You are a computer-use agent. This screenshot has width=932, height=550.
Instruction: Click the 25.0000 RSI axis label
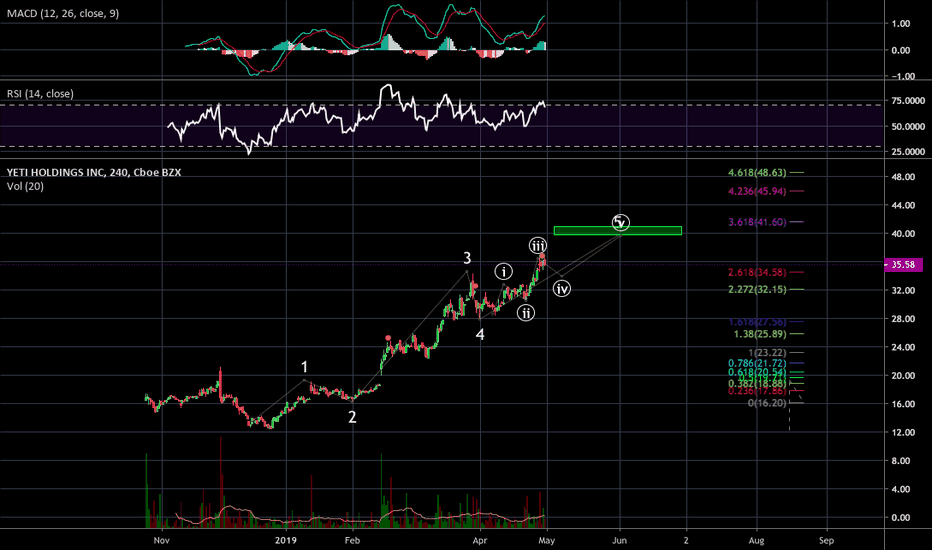tap(908, 152)
